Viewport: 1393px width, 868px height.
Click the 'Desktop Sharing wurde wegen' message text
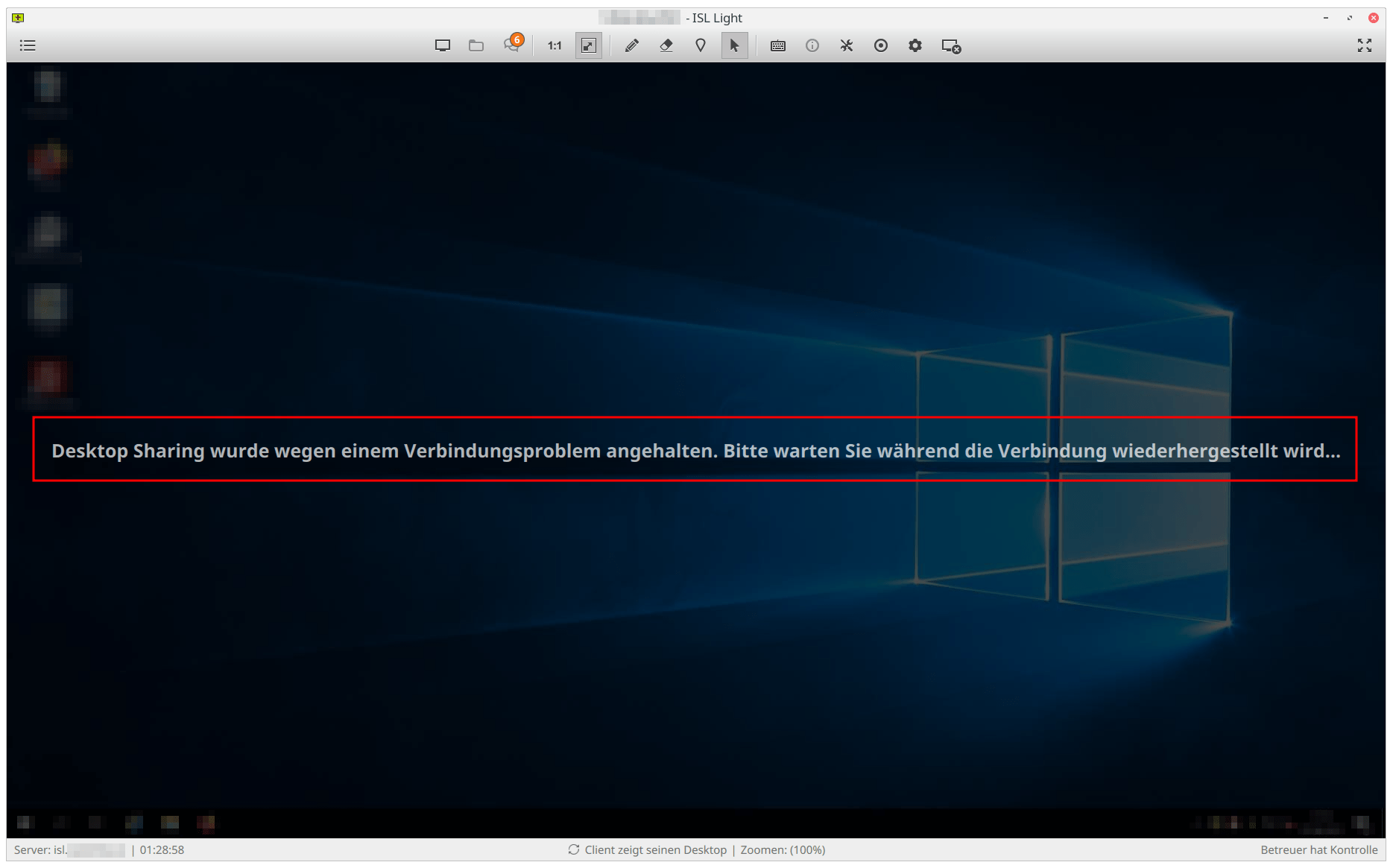coord(695,450)
